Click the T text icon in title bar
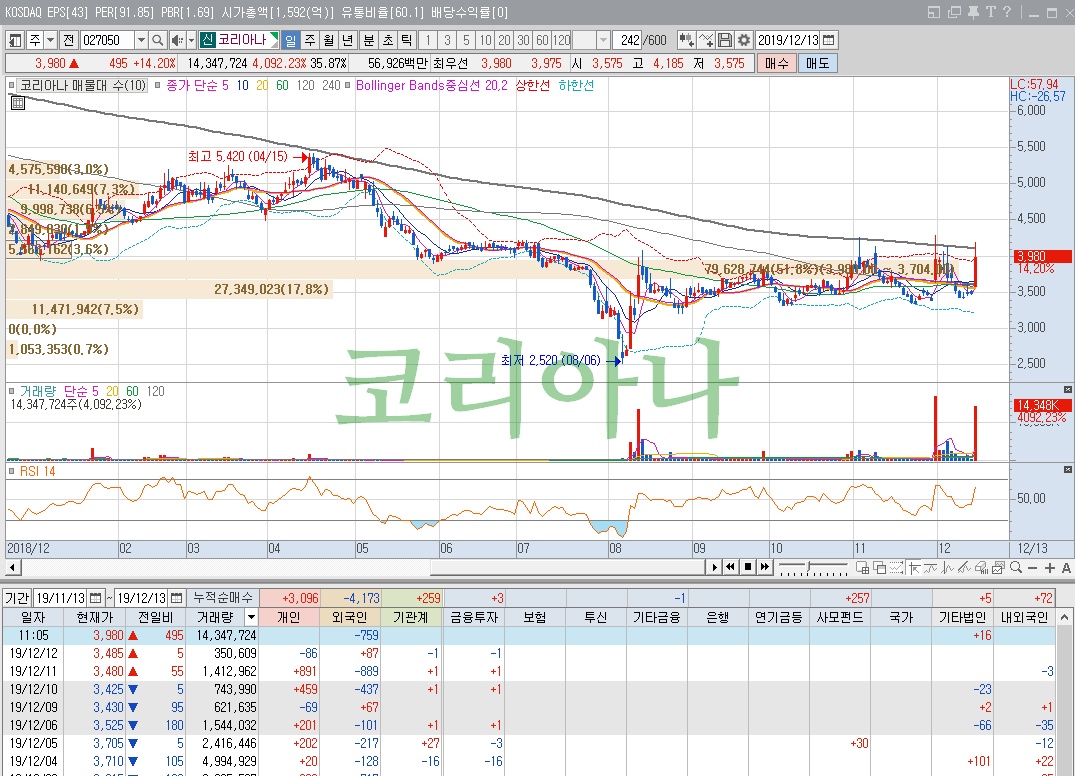Image resolution: width=1075 pixels, height=776 pixels. pos(991,12)
